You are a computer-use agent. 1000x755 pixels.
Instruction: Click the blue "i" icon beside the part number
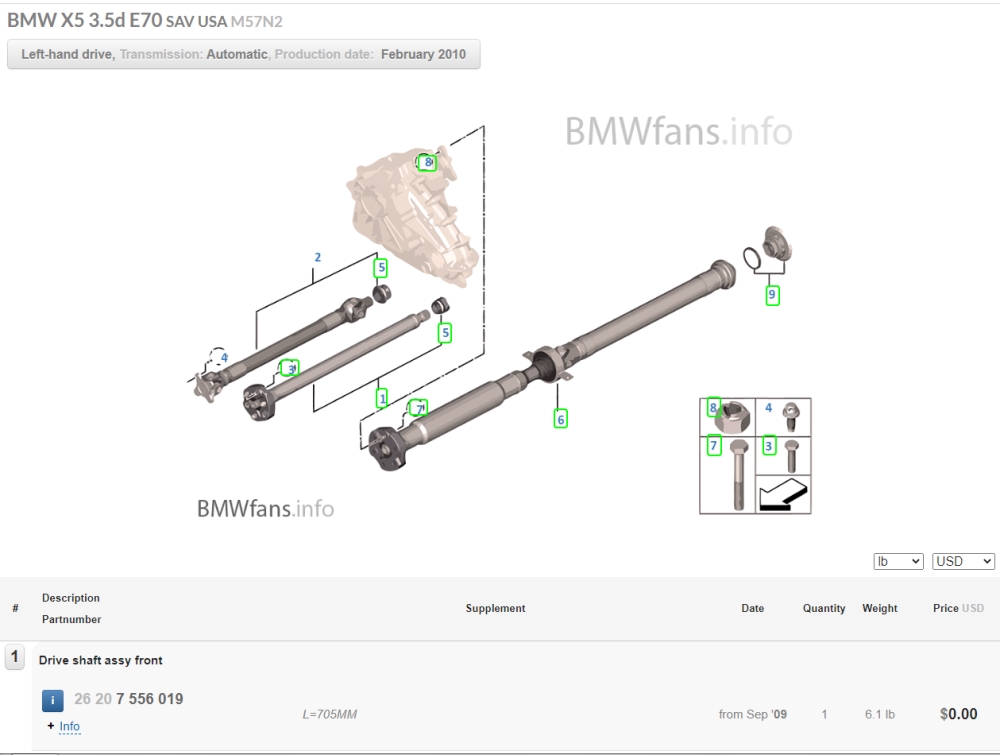coord(53,700)
